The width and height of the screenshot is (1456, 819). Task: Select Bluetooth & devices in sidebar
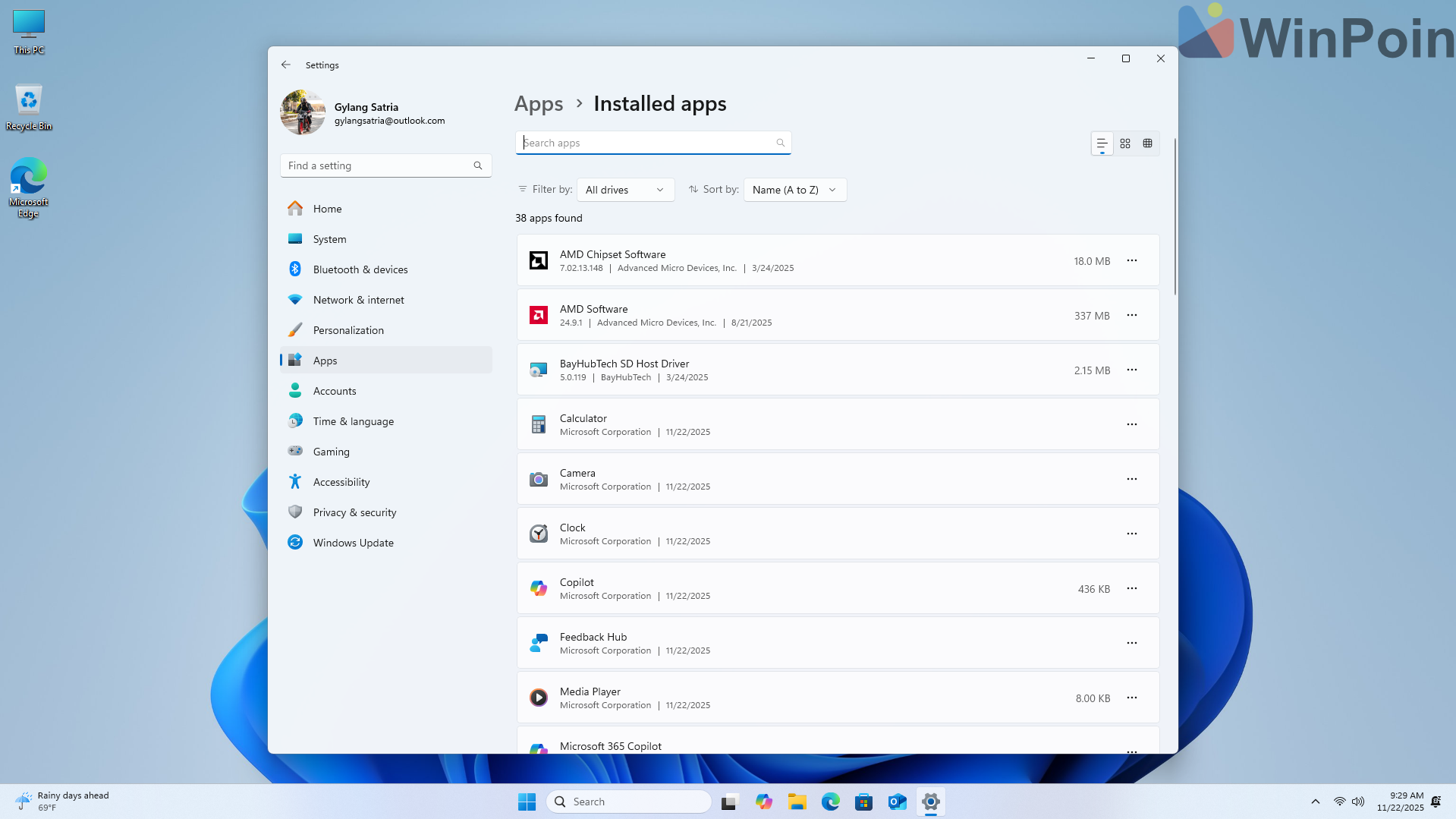click(x=360, y=269)
